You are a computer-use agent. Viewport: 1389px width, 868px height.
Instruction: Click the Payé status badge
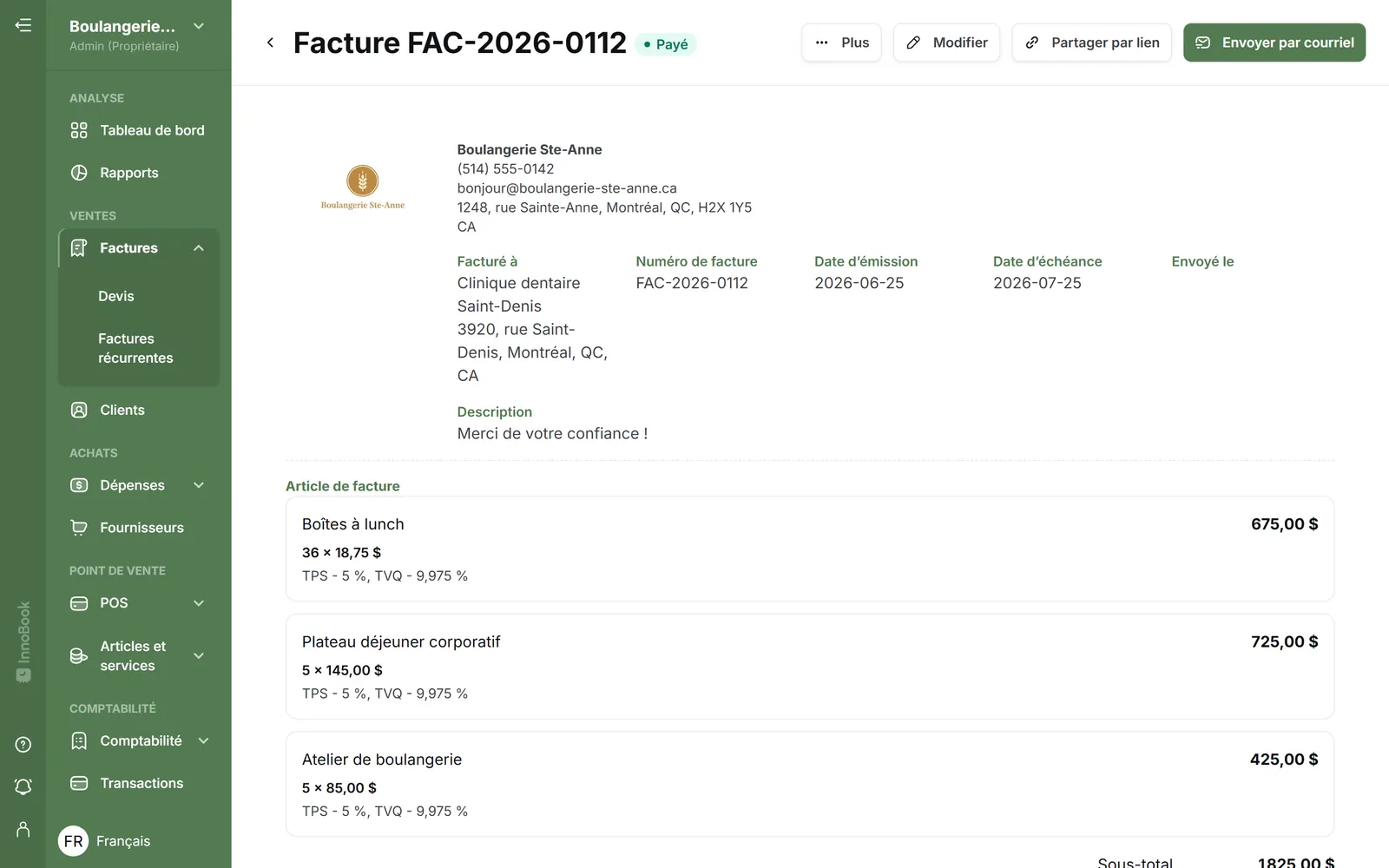point(666,44)
